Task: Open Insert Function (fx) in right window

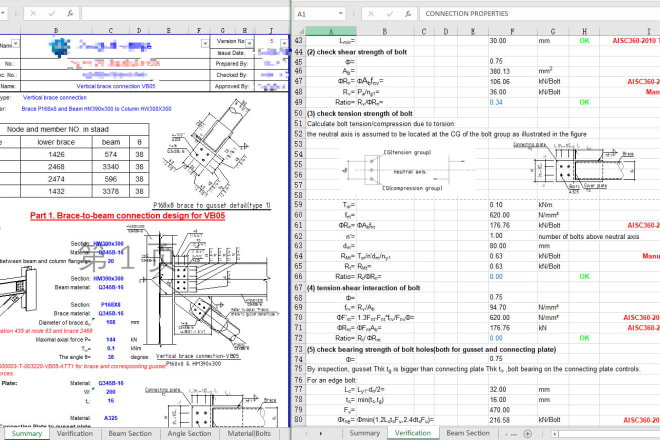Action: click(x=408, y=14)
